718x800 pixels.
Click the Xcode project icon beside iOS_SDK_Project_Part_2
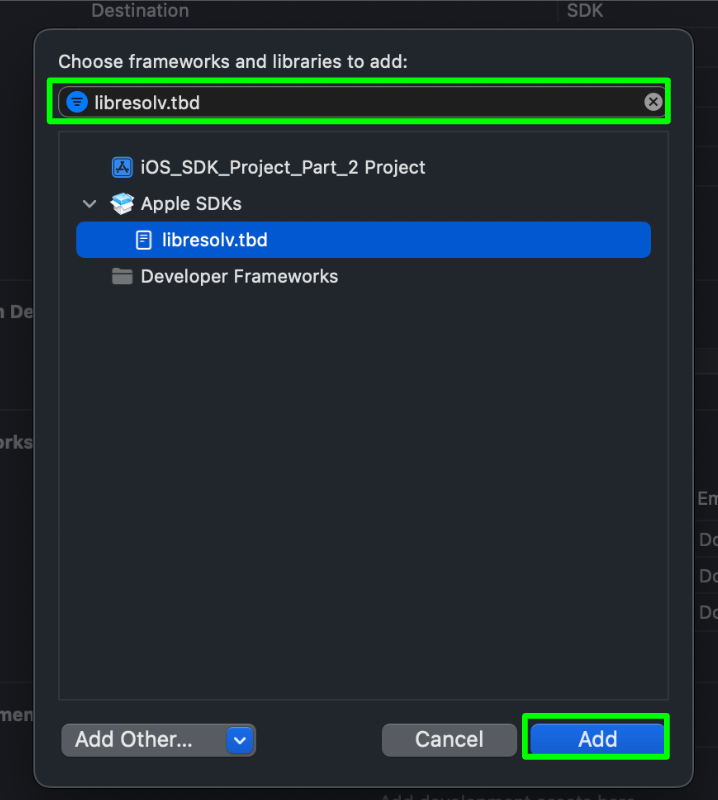[x=122, y=167]
